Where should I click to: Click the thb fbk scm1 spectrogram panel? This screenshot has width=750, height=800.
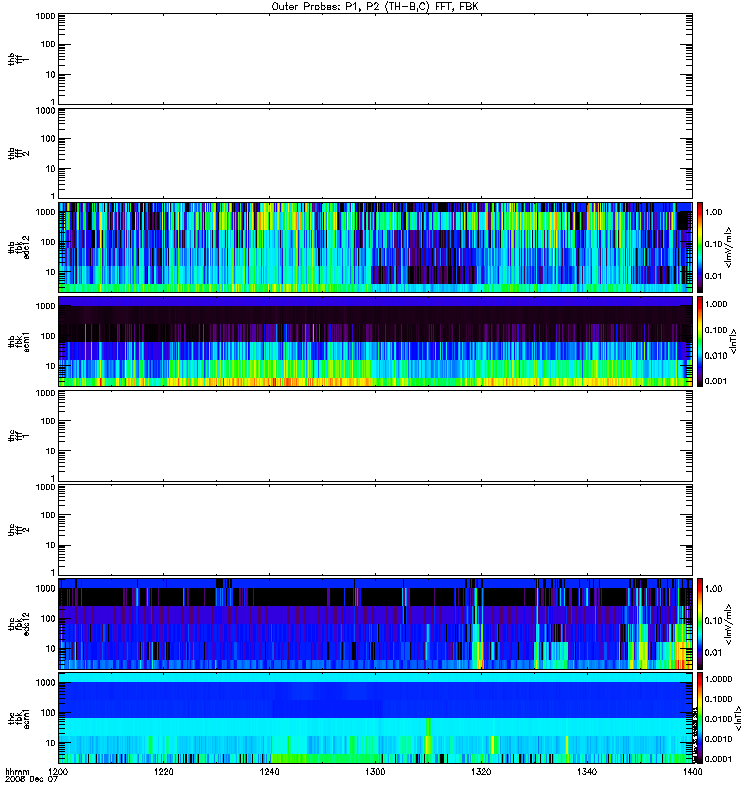pos(375,341)
